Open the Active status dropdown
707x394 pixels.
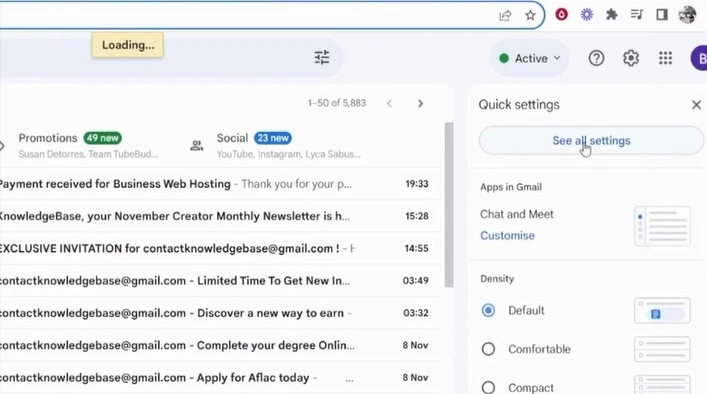529,58
